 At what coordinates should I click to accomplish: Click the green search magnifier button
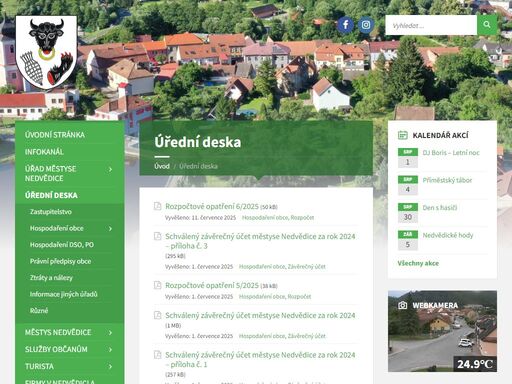487,25
